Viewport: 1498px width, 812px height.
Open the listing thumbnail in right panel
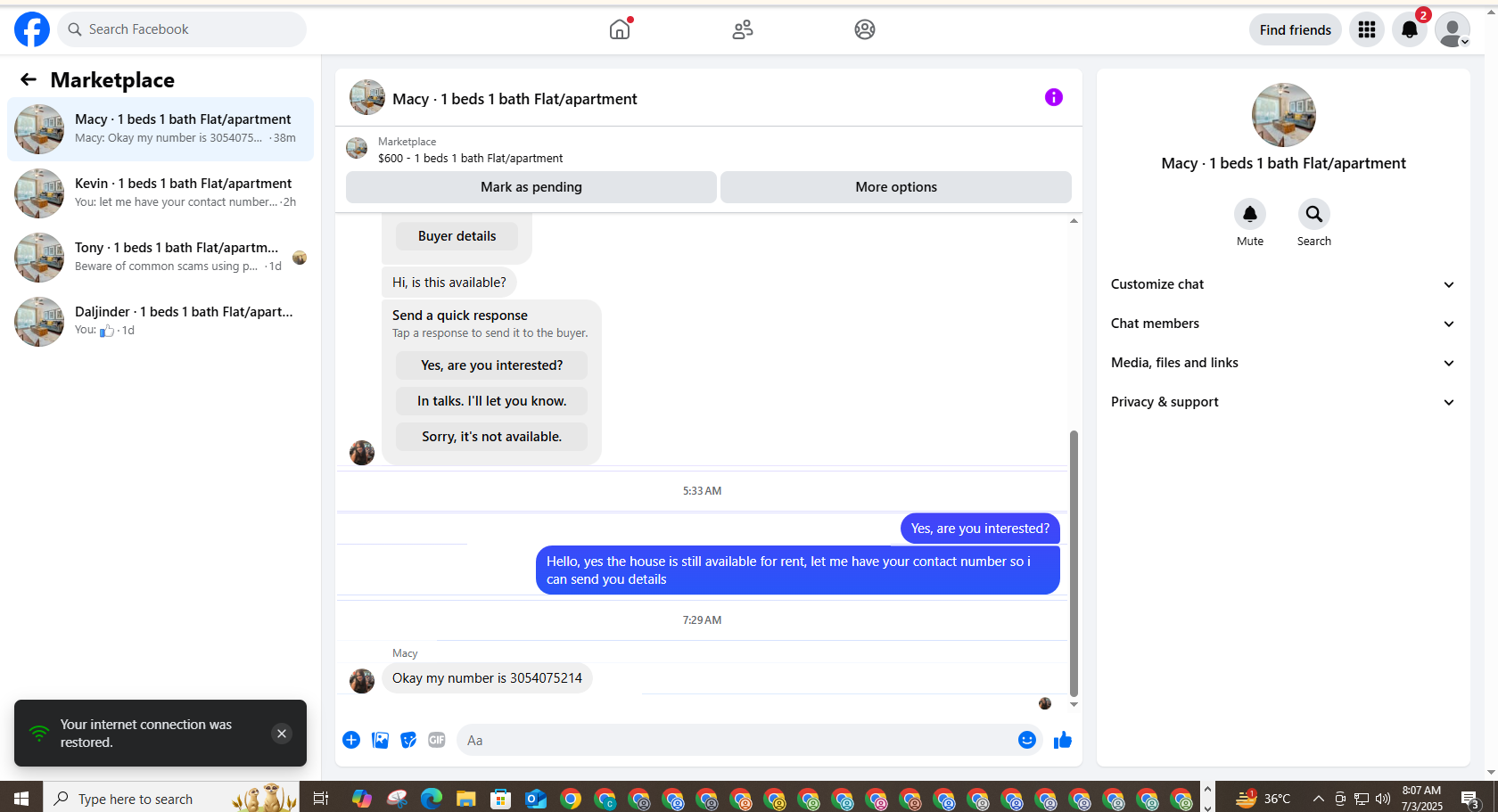click(1283, 115)
